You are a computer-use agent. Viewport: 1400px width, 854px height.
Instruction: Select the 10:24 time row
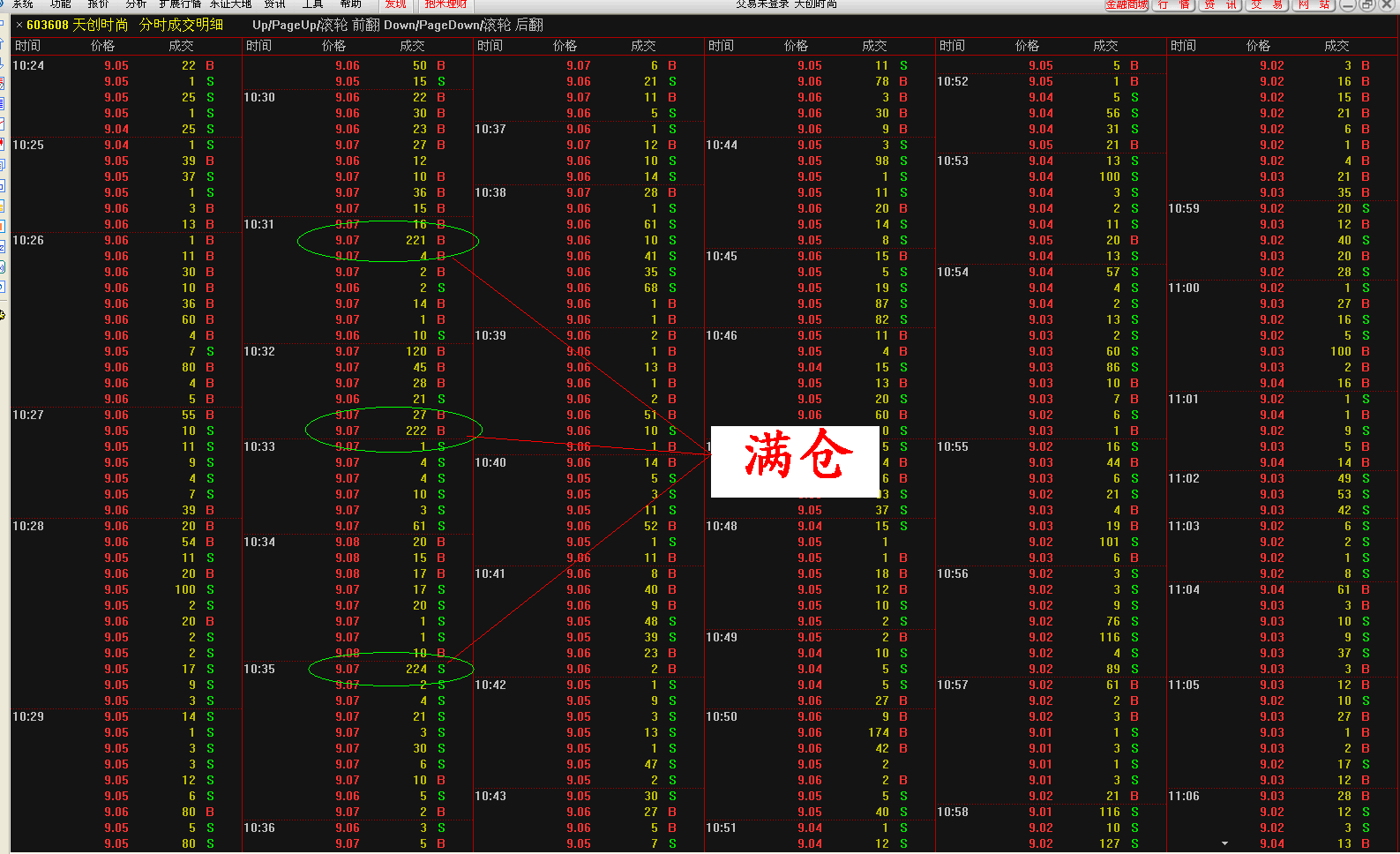(x=28, y=65)
